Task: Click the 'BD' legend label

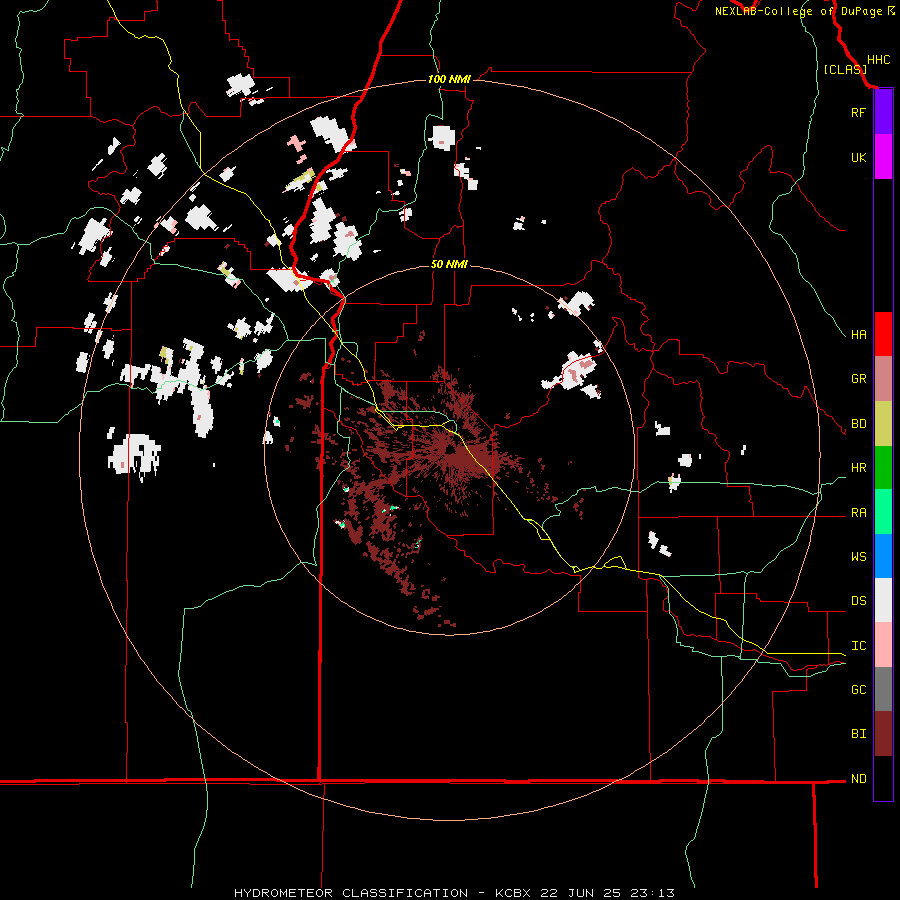Action: coord(858,424)
